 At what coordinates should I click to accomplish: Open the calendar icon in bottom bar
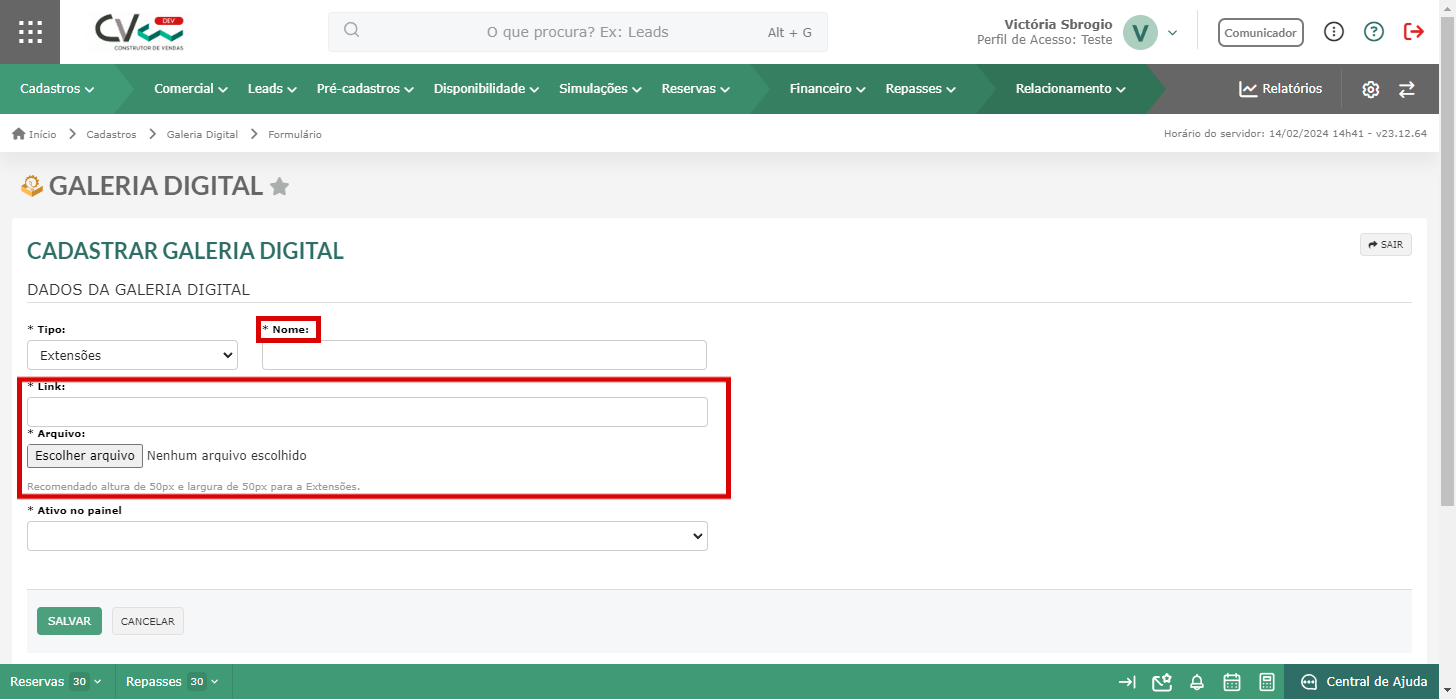coord(1232,682)
